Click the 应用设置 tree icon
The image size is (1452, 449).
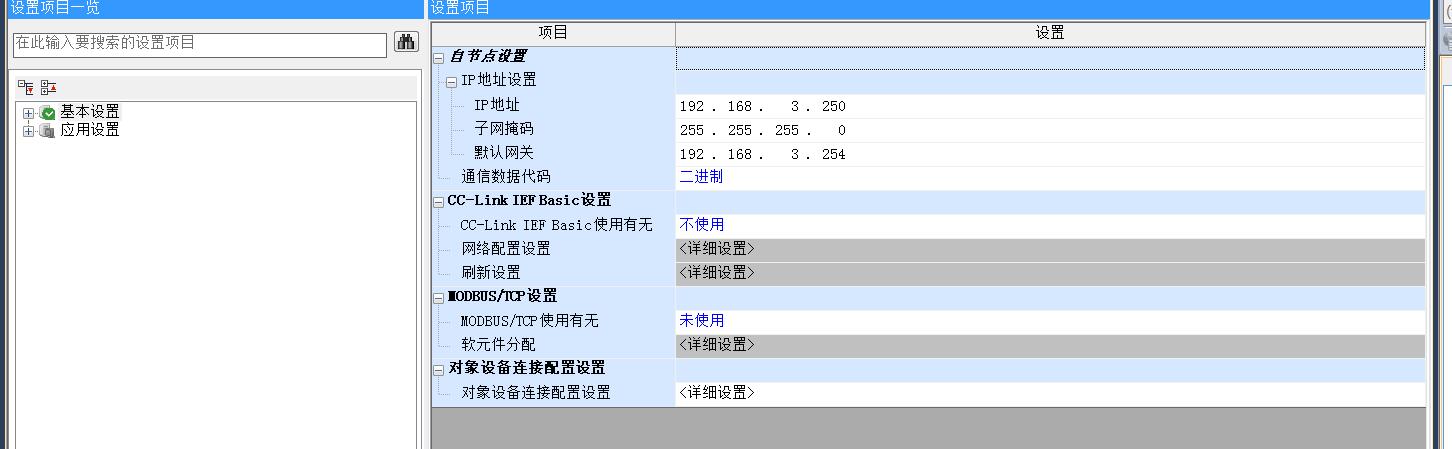point(47,131)
